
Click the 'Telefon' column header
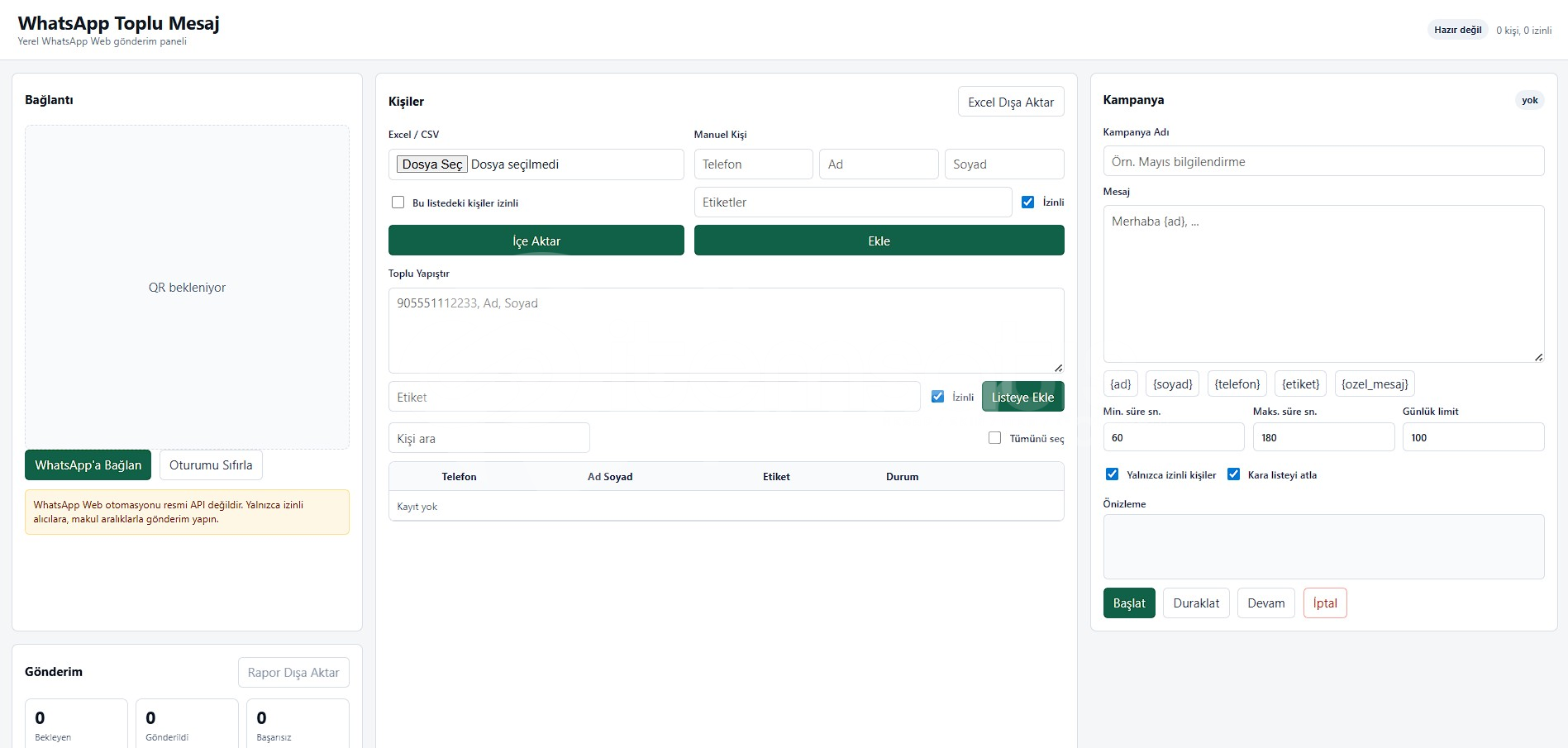459,477
